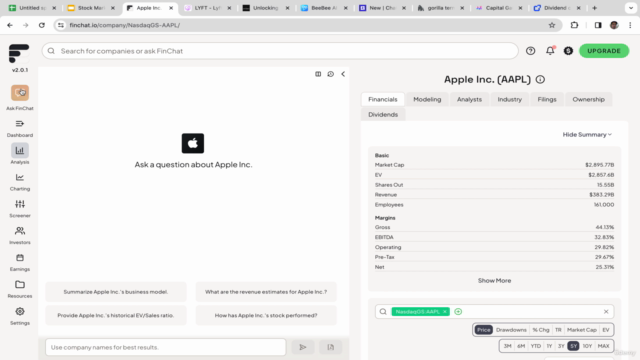640x360 pixels.
Task: Click the dark round icon left of Upgrade
Action: pyautogui.click(x=568, y=51)
